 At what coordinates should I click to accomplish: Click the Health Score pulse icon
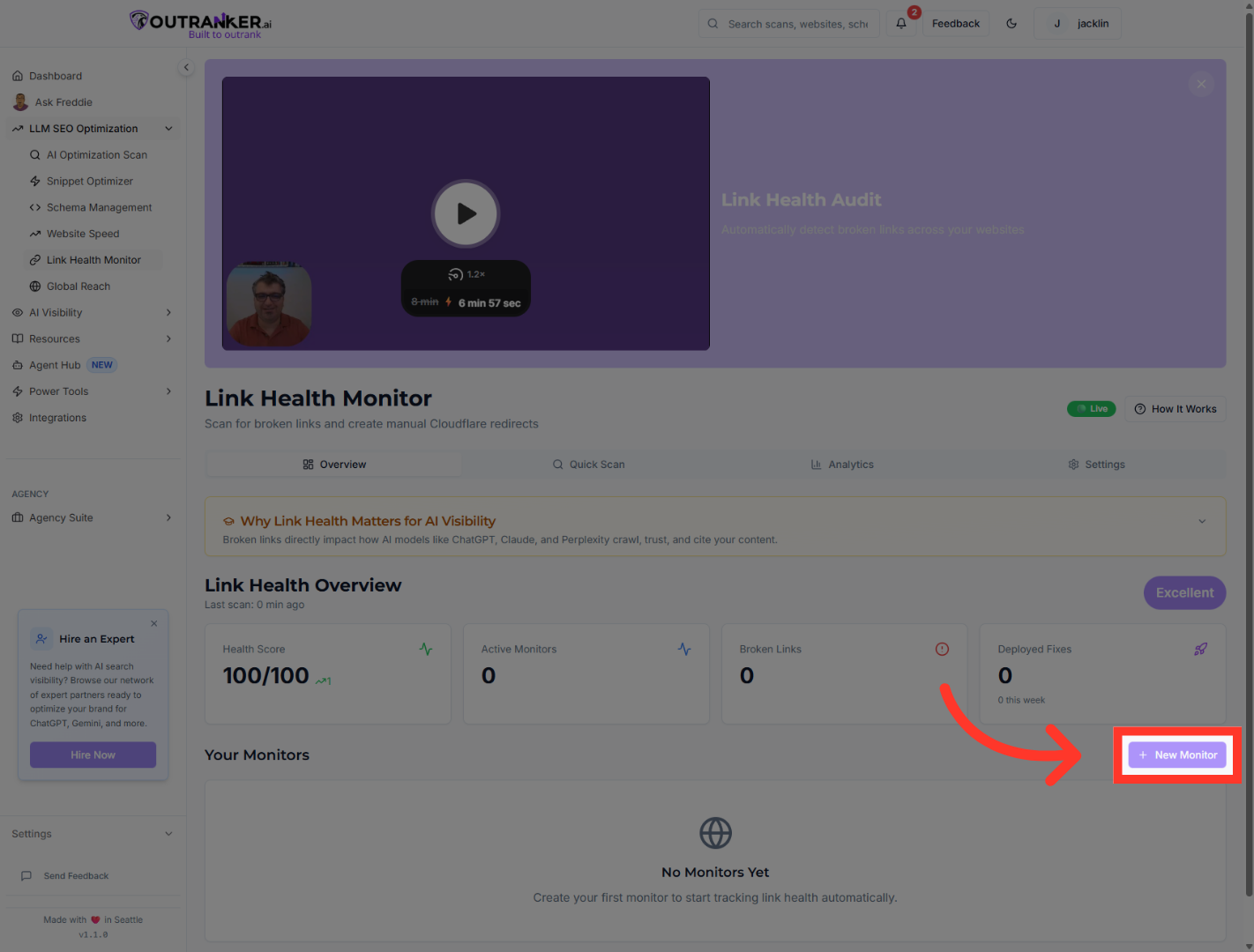(426, 649)
